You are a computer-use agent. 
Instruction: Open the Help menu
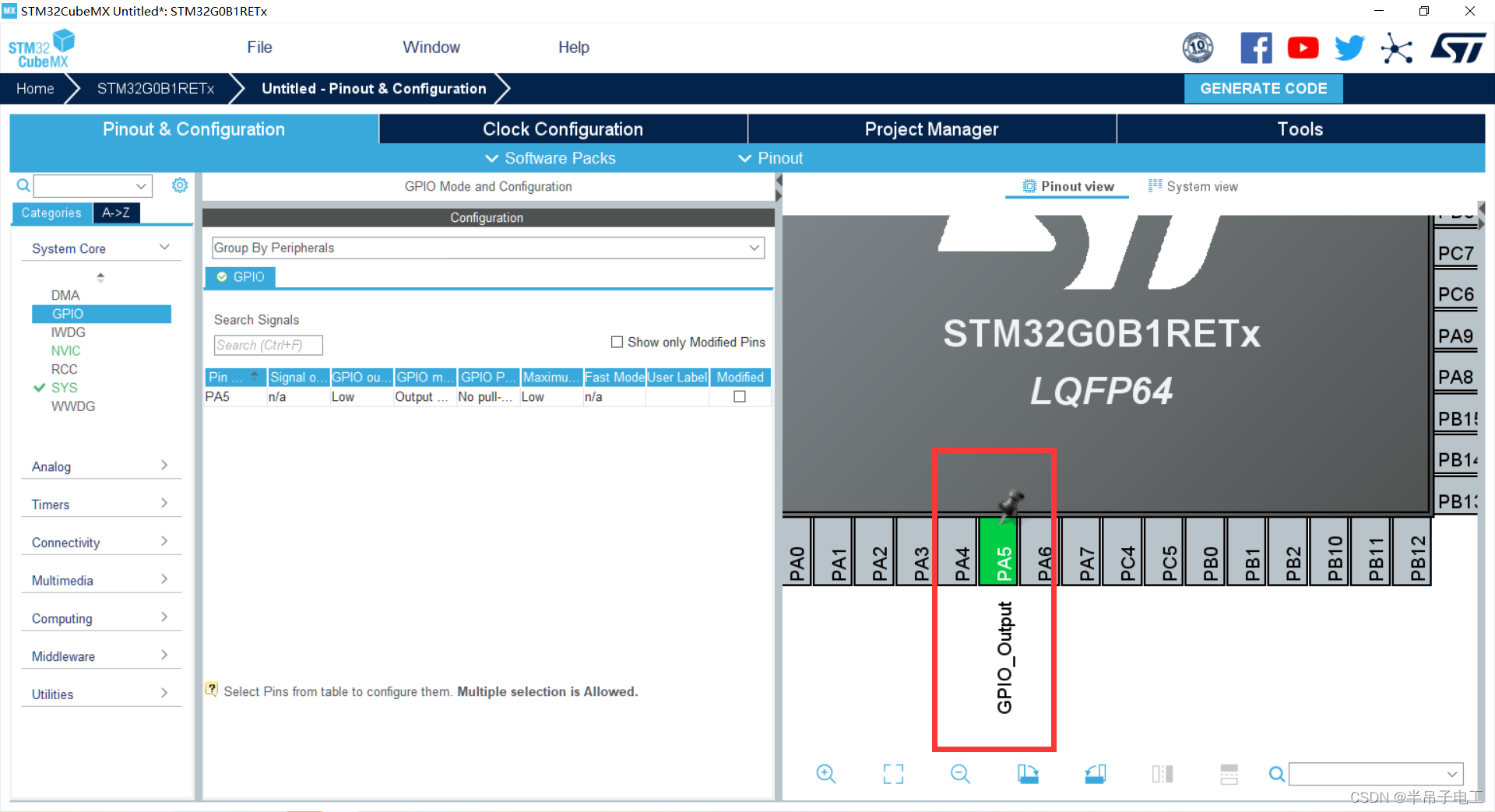click(x=574, y=47)
